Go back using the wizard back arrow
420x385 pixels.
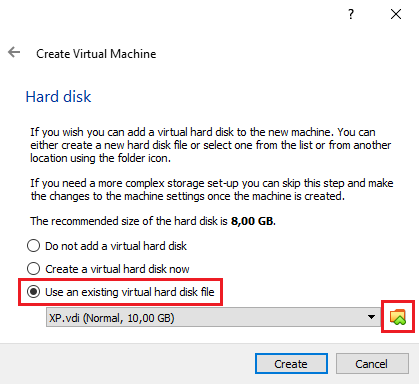[14, 52]
